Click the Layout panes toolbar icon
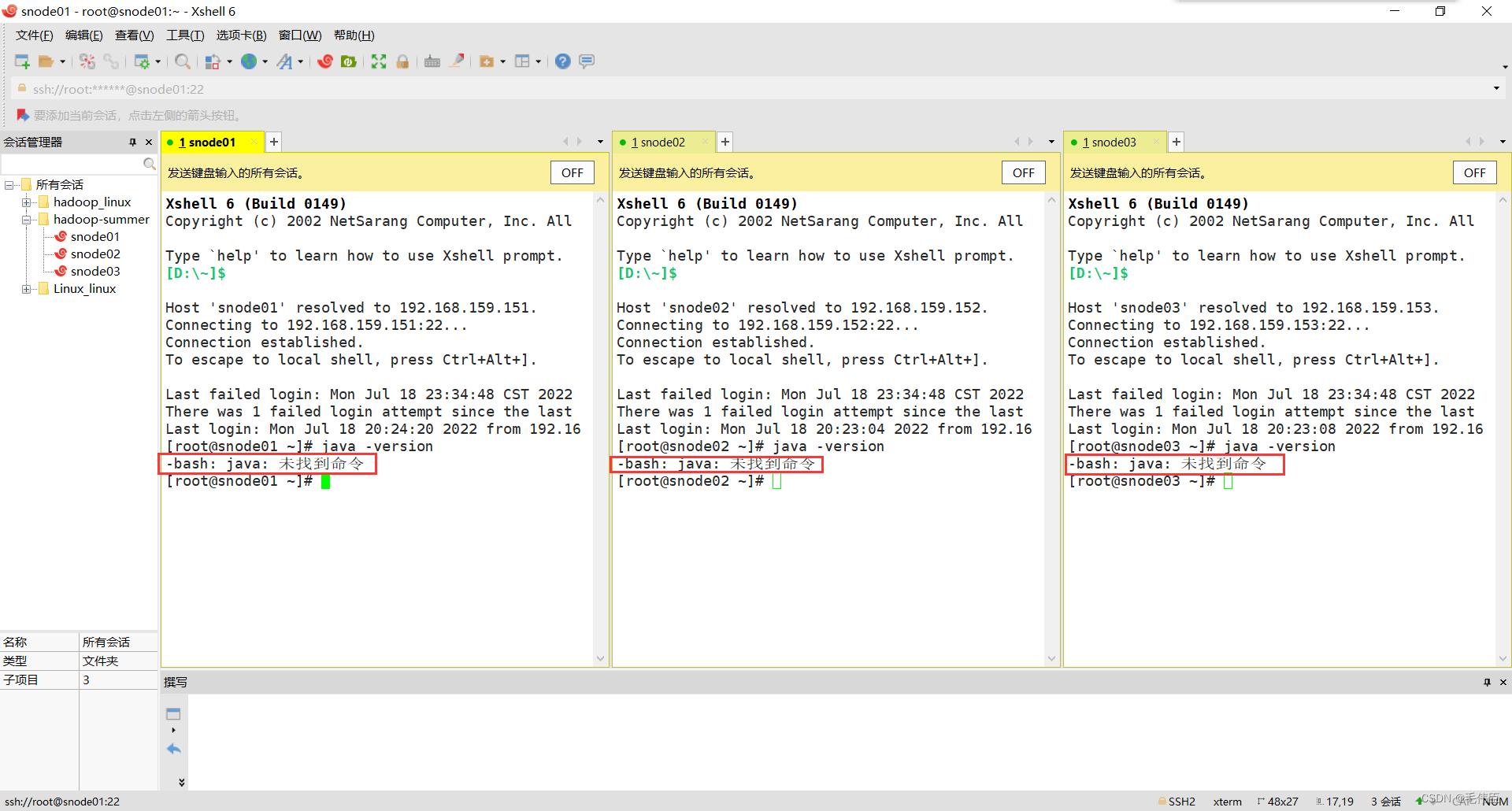This screenshot has height=811, width=1512. [522, 61]
